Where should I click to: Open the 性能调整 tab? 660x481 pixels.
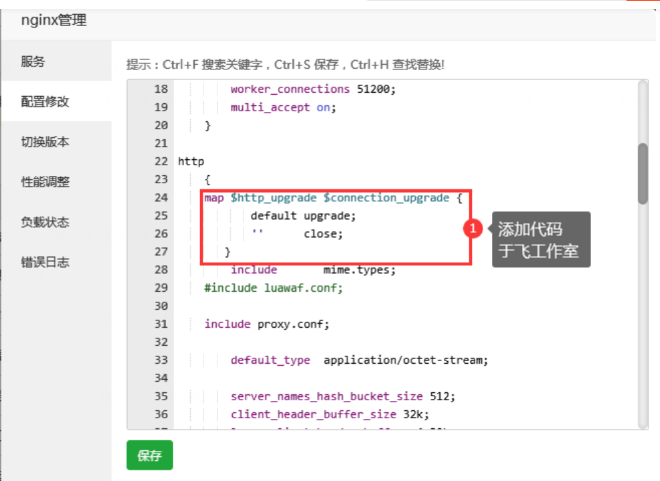(x=46, y=181)
